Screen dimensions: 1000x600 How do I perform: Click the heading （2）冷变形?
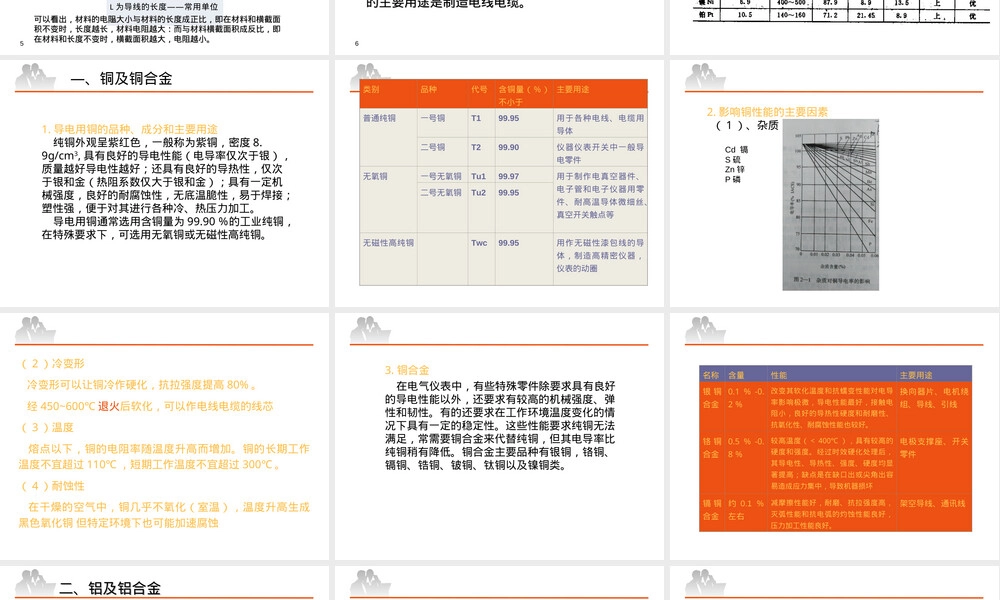pos(52,363)
